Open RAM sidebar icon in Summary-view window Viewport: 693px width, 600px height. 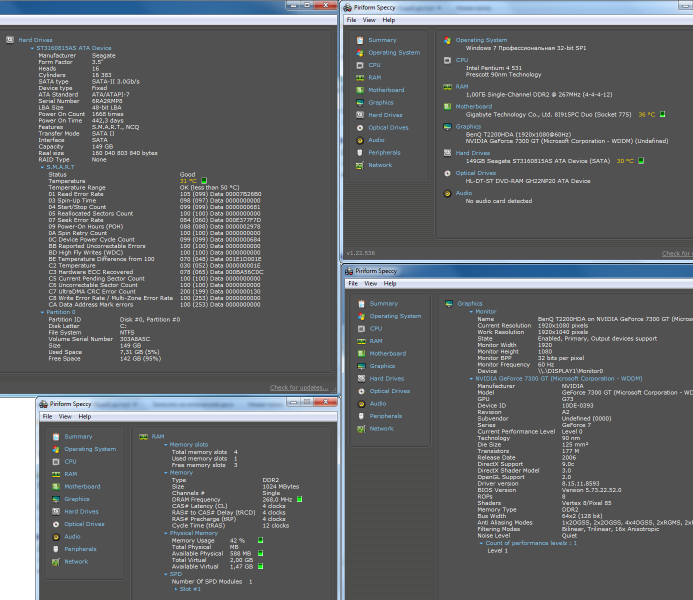pos(360,78)
